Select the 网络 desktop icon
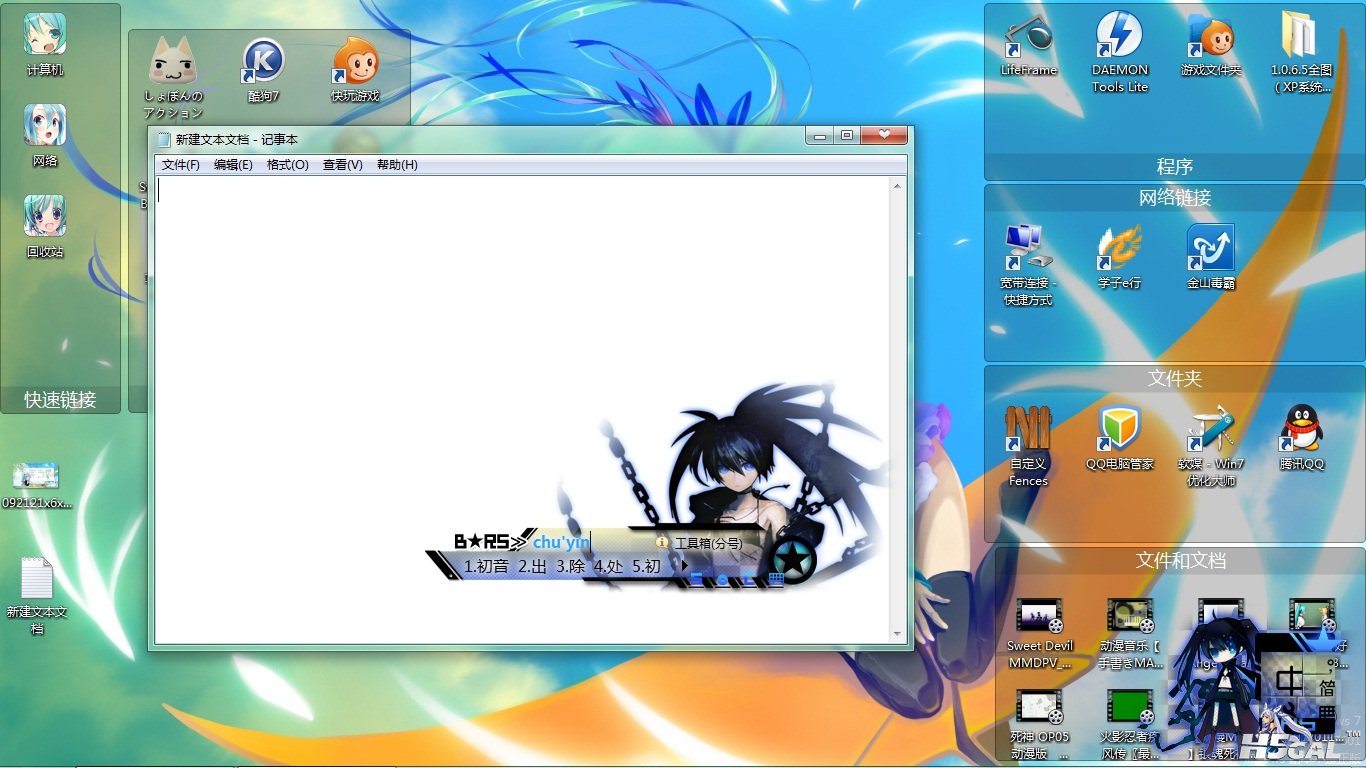This screenshot has width=1366, height=768. [45, 136]
